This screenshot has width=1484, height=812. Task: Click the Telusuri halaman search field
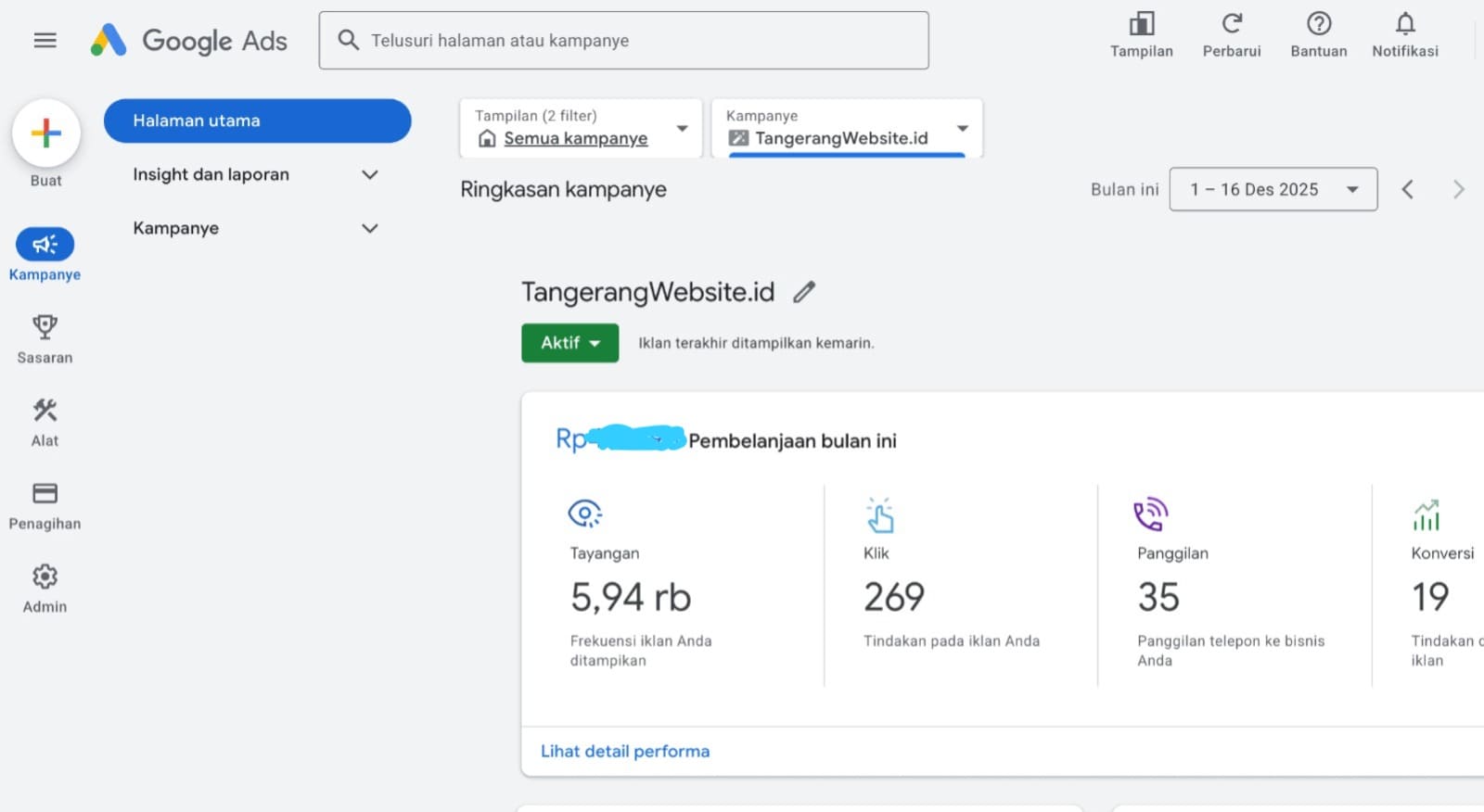pyautogui.click(x=623, y=40)
